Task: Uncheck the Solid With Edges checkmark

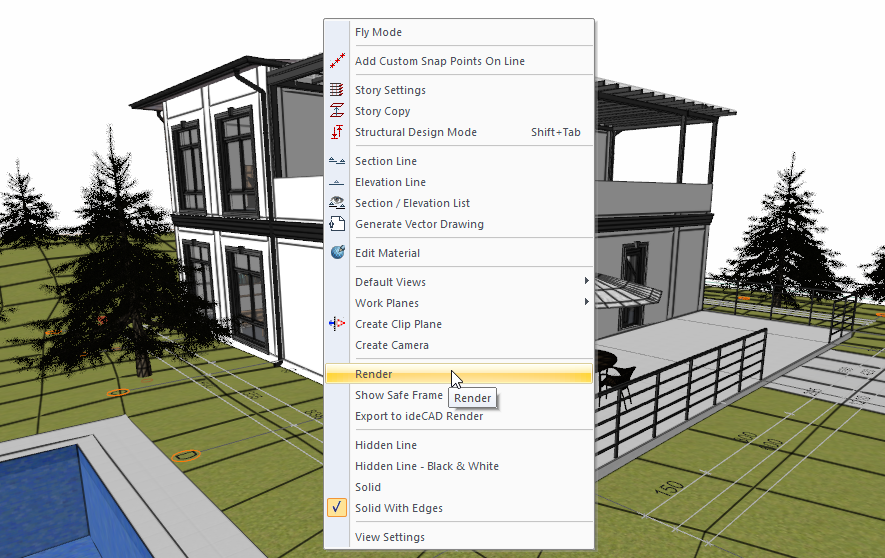Action: point(337,508)
